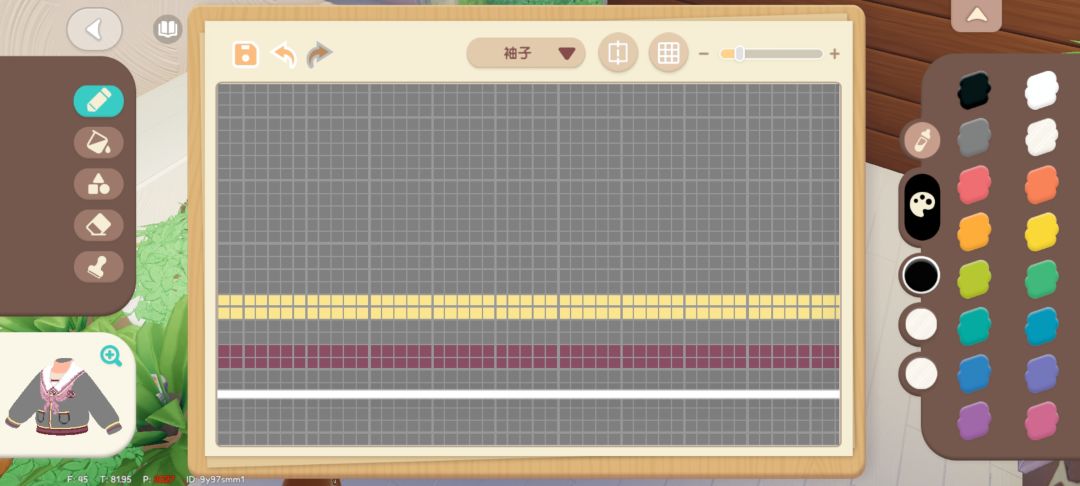This screenshot has width=1080, height=486.
Task: Select the second white recent color slot
Action: (x=921, y=373)
